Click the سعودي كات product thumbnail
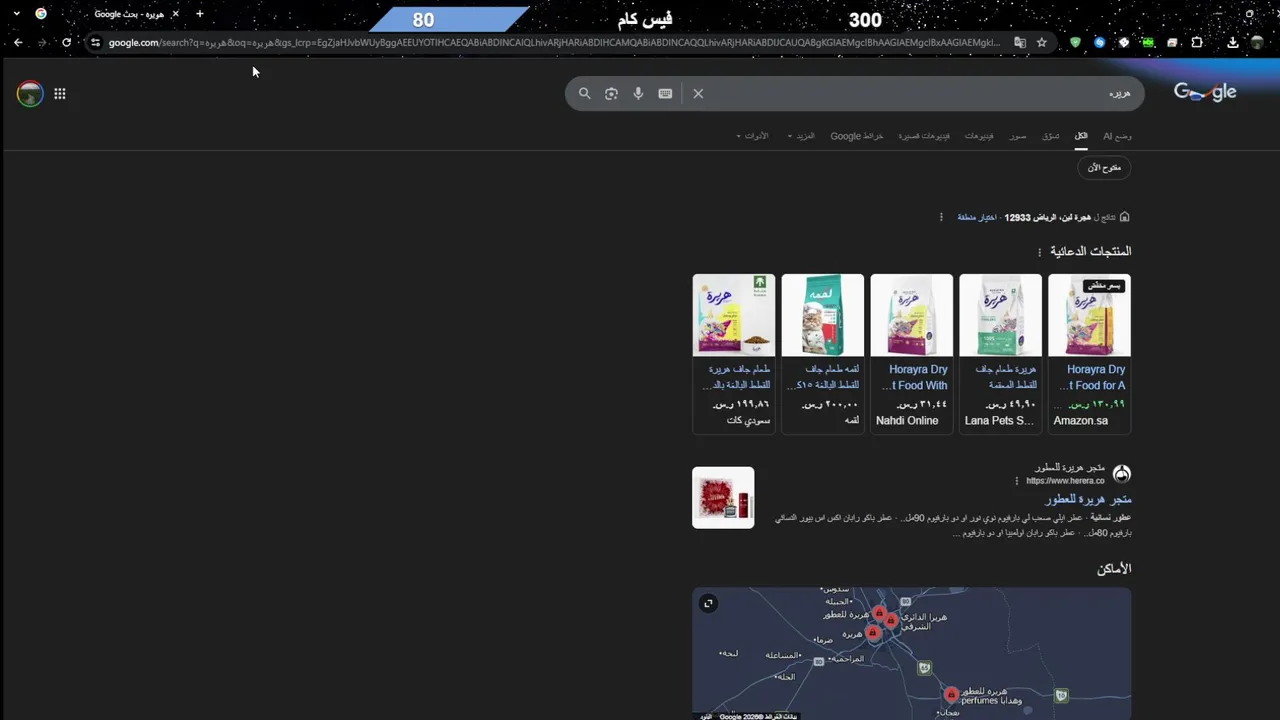 point(733,315)
